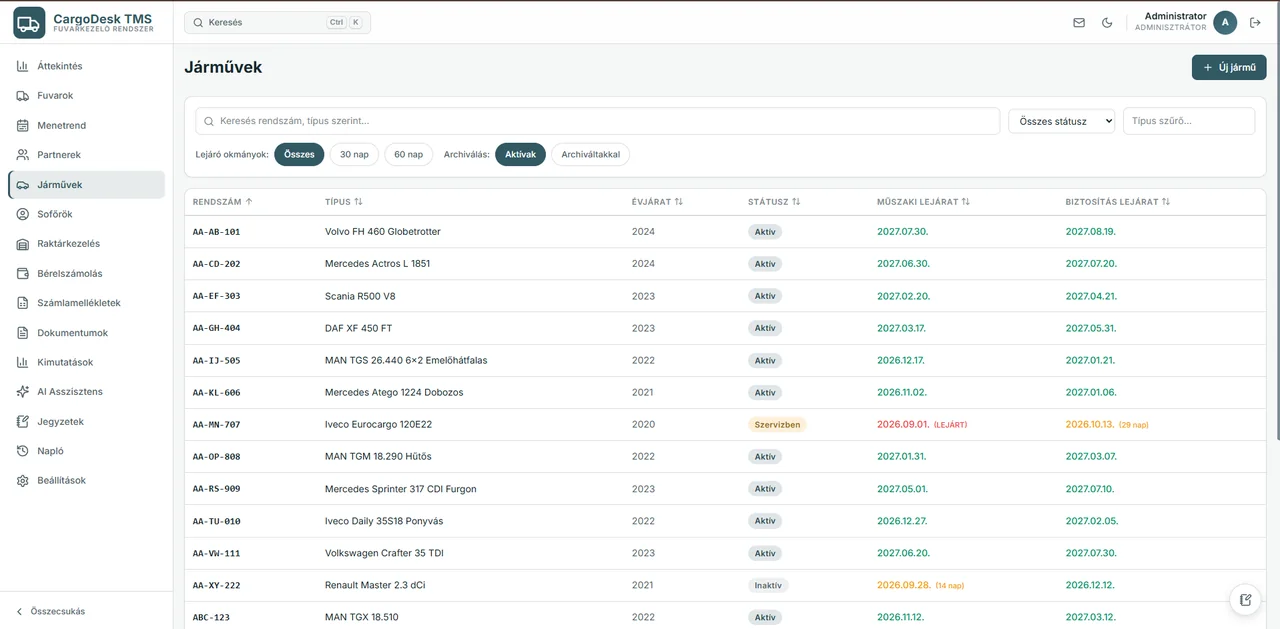
Task: Select the 60 nap expiring documents filter
Action: click(x=408, y=155)
